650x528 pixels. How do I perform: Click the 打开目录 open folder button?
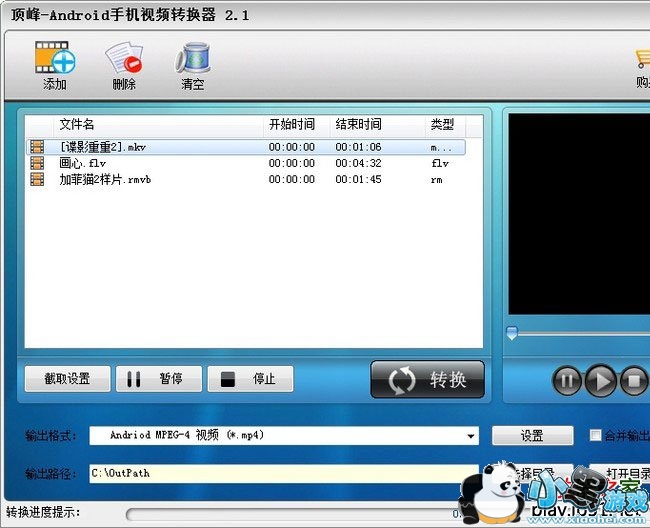click(621, 473)
